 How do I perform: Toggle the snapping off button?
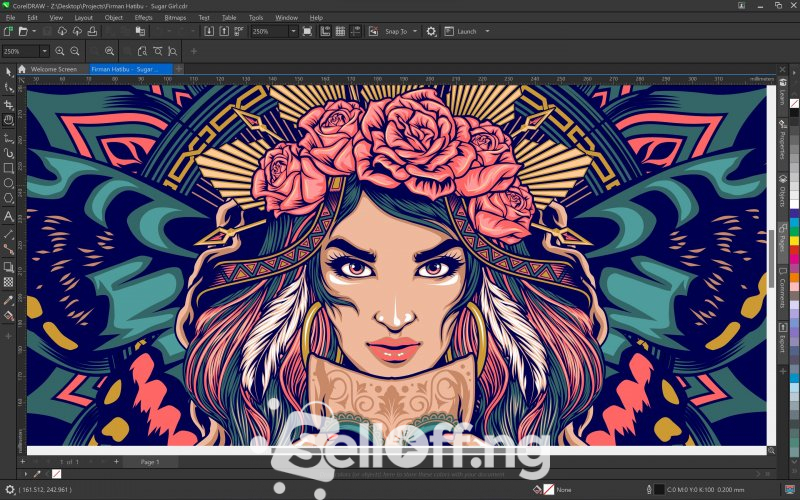click(373, 32)
